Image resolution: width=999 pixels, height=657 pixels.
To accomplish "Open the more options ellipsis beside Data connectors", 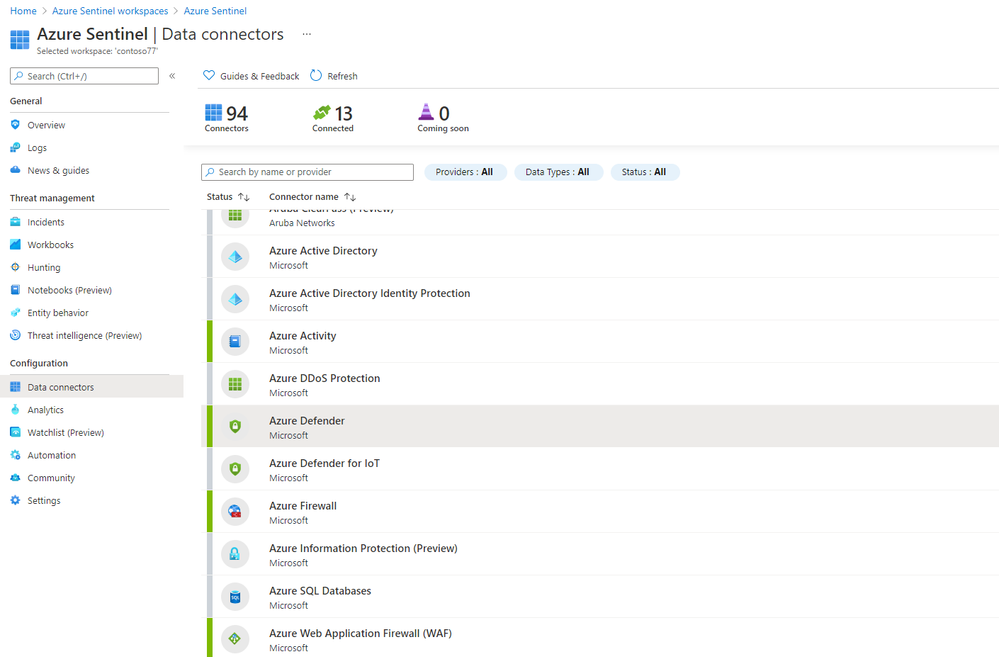I will [x=306, y=34].
